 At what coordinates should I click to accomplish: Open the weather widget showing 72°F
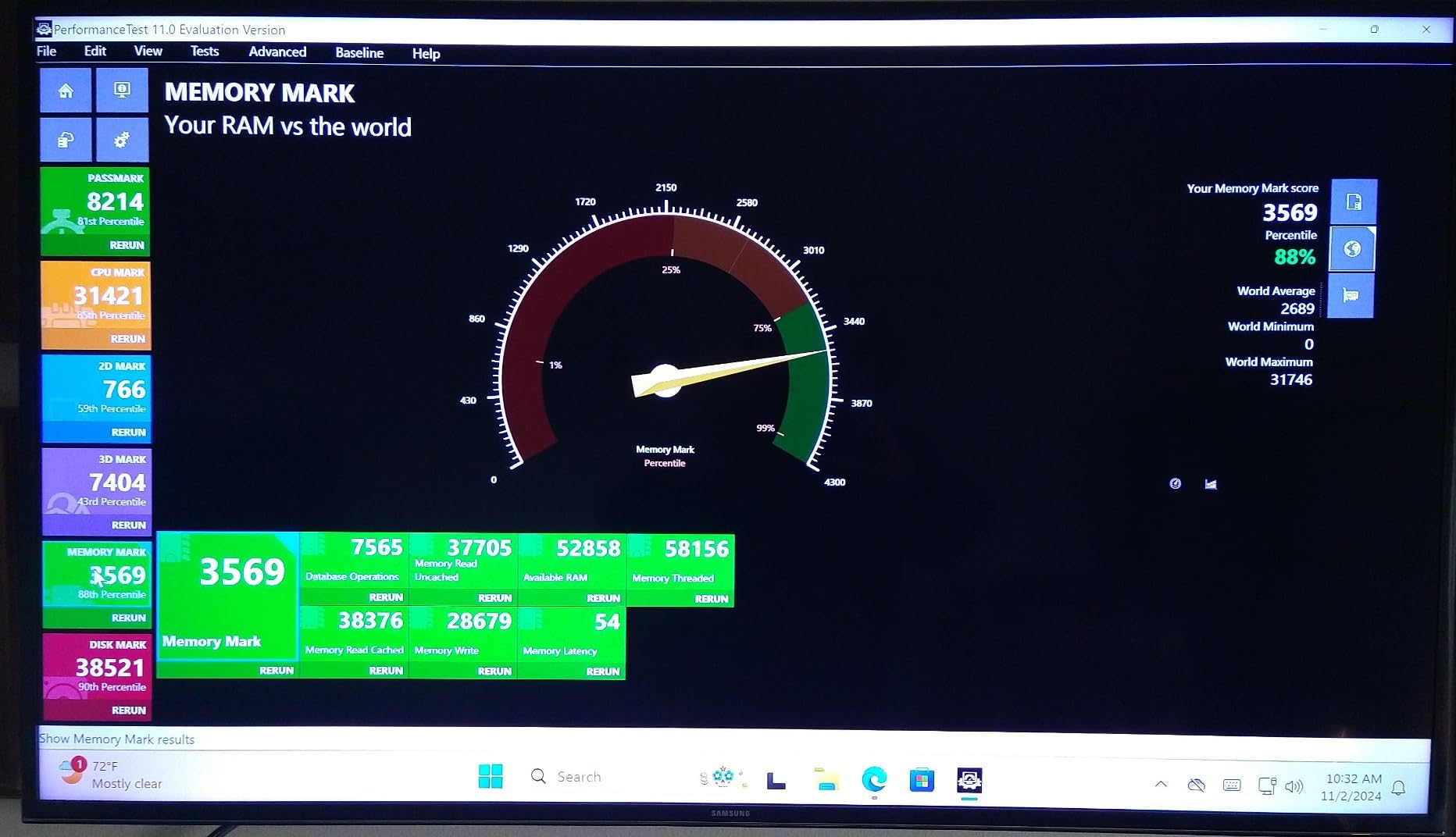[x=110, y=774]
